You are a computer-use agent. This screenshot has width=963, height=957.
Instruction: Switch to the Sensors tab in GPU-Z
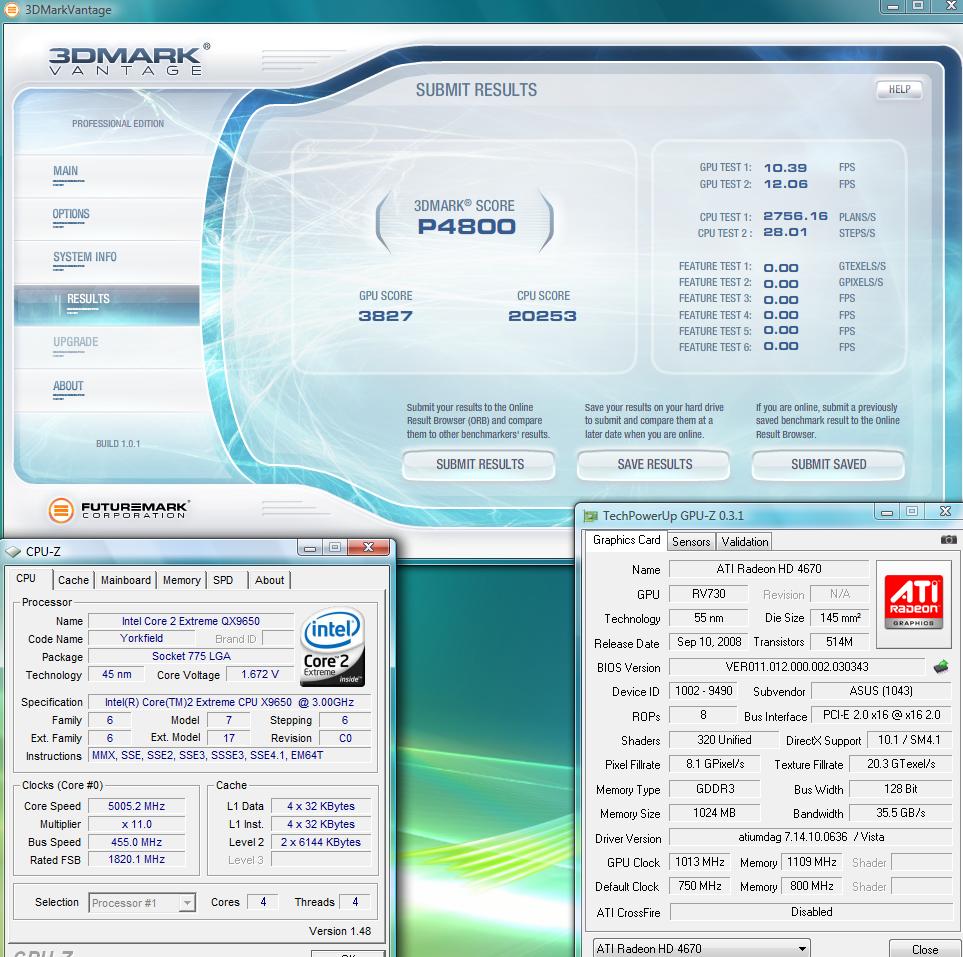691,542
